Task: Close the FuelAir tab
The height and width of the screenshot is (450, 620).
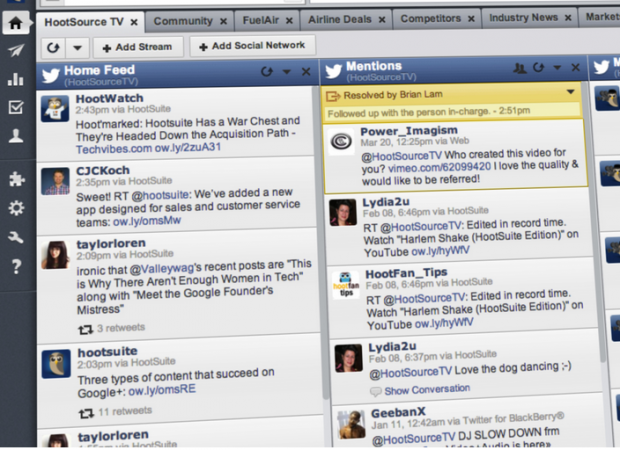Action: (x=289, y=21)
